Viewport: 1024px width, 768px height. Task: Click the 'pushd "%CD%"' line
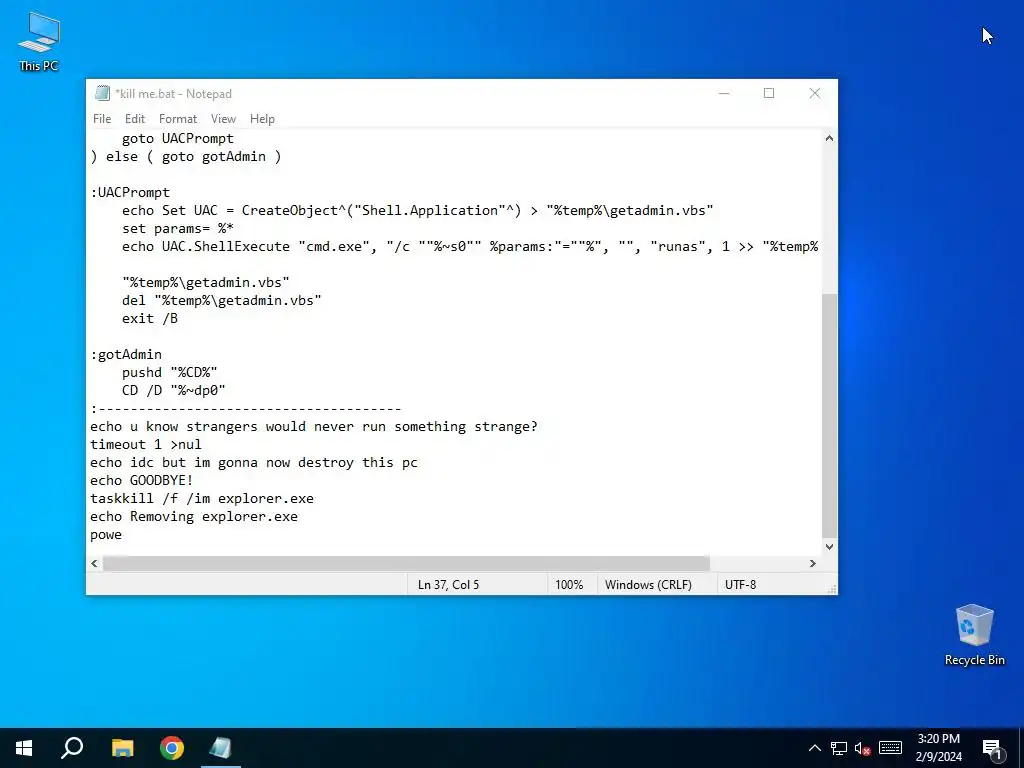[x=169, y=372]
